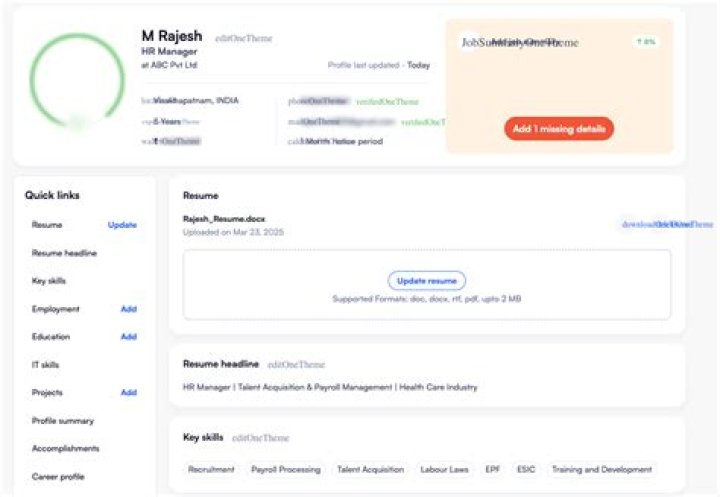Screen dimensions: 720x497
Task: Click the ESIC skill chip
Action: pyautogui.click(x=526, y=469)
